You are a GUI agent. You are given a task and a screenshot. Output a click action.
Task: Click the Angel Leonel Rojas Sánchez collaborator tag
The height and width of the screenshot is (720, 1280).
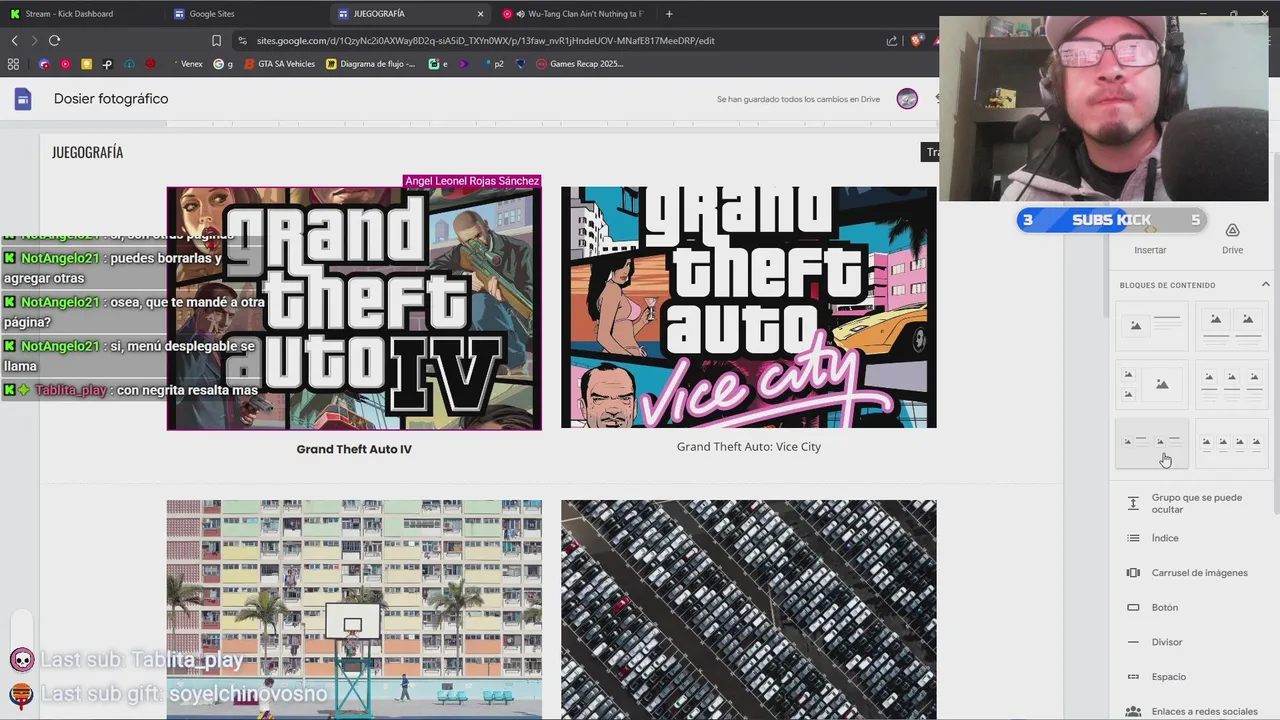(472, 181)
